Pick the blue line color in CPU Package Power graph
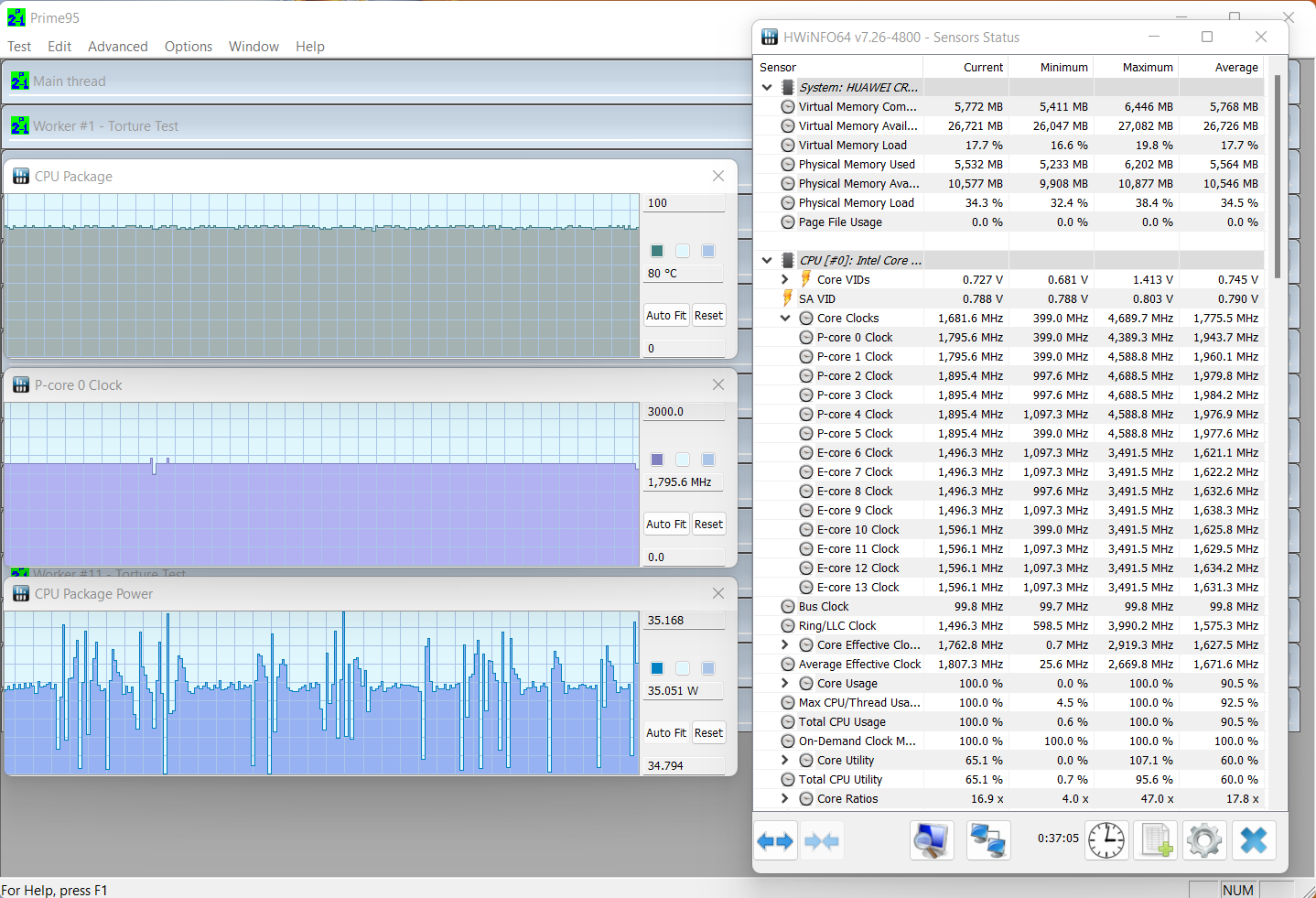1316x898 pixels. 657,668
